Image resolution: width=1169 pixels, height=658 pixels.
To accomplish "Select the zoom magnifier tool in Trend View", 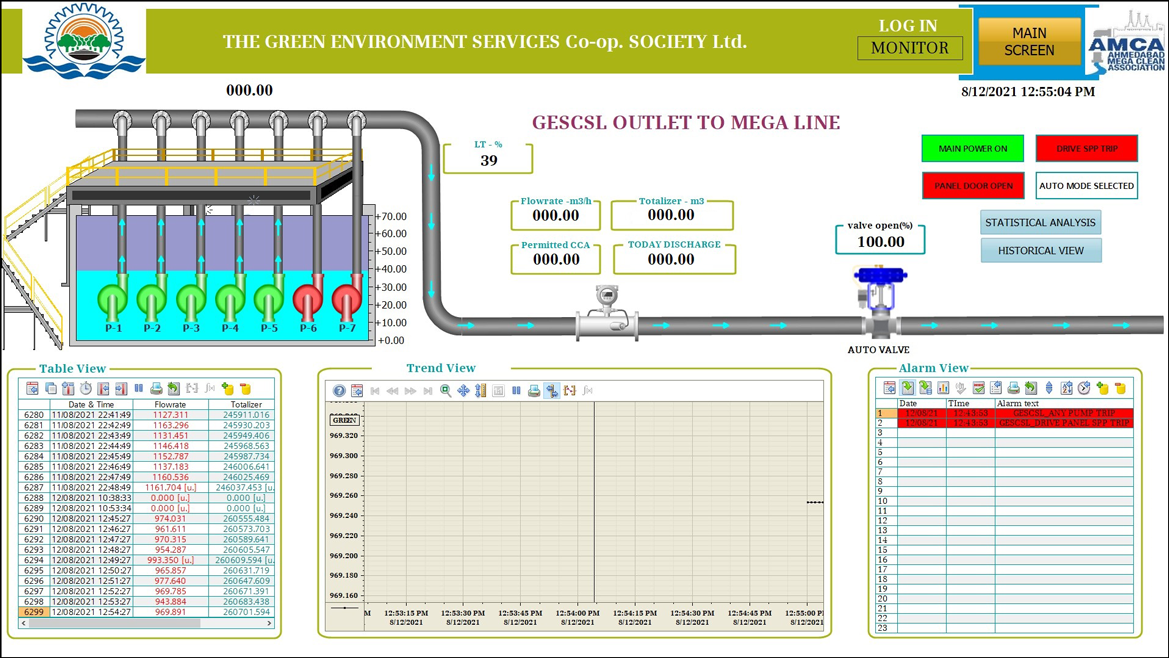I will [x=446, y=391].
